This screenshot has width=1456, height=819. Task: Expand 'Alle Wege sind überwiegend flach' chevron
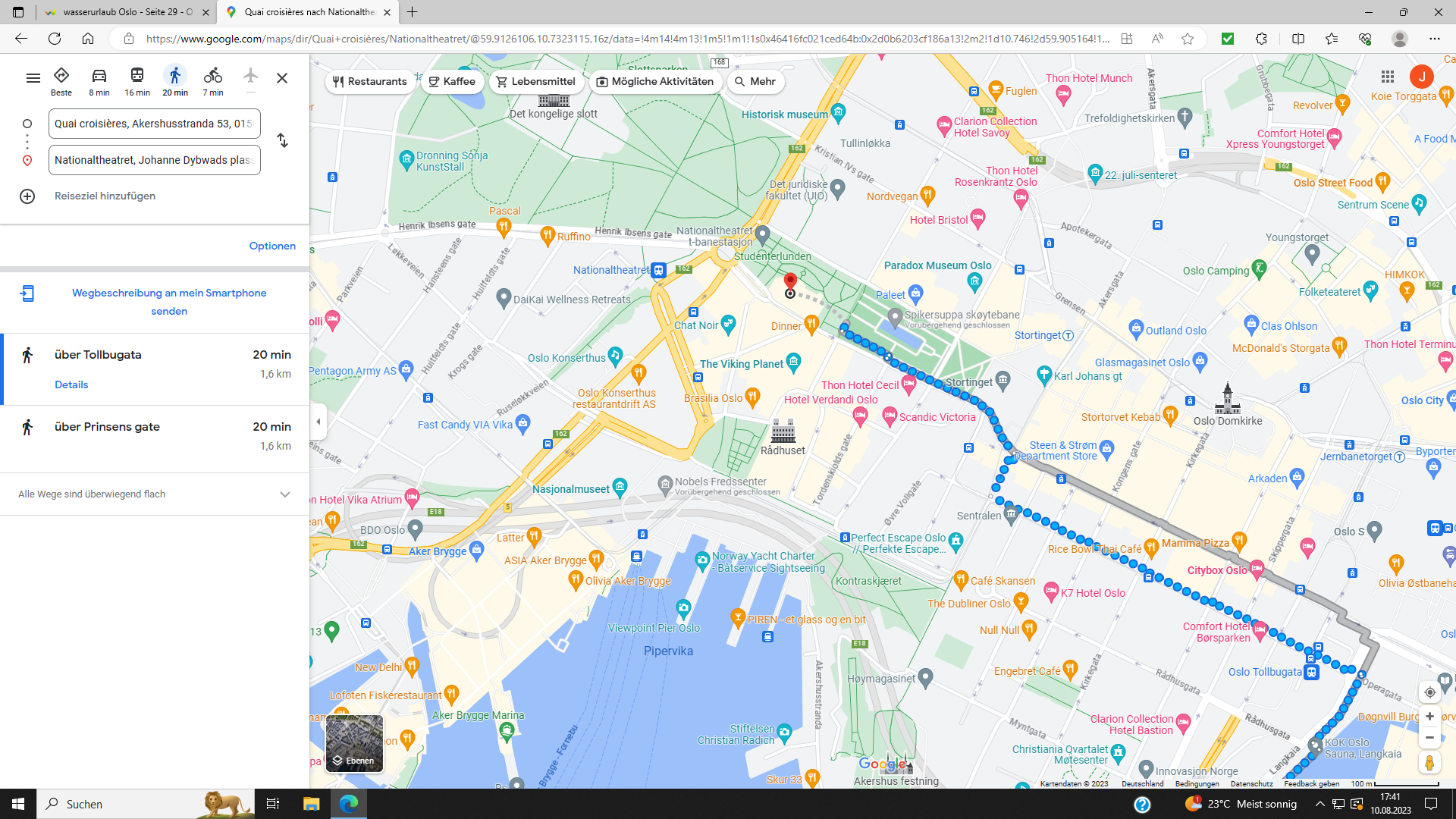click(285, 494)
